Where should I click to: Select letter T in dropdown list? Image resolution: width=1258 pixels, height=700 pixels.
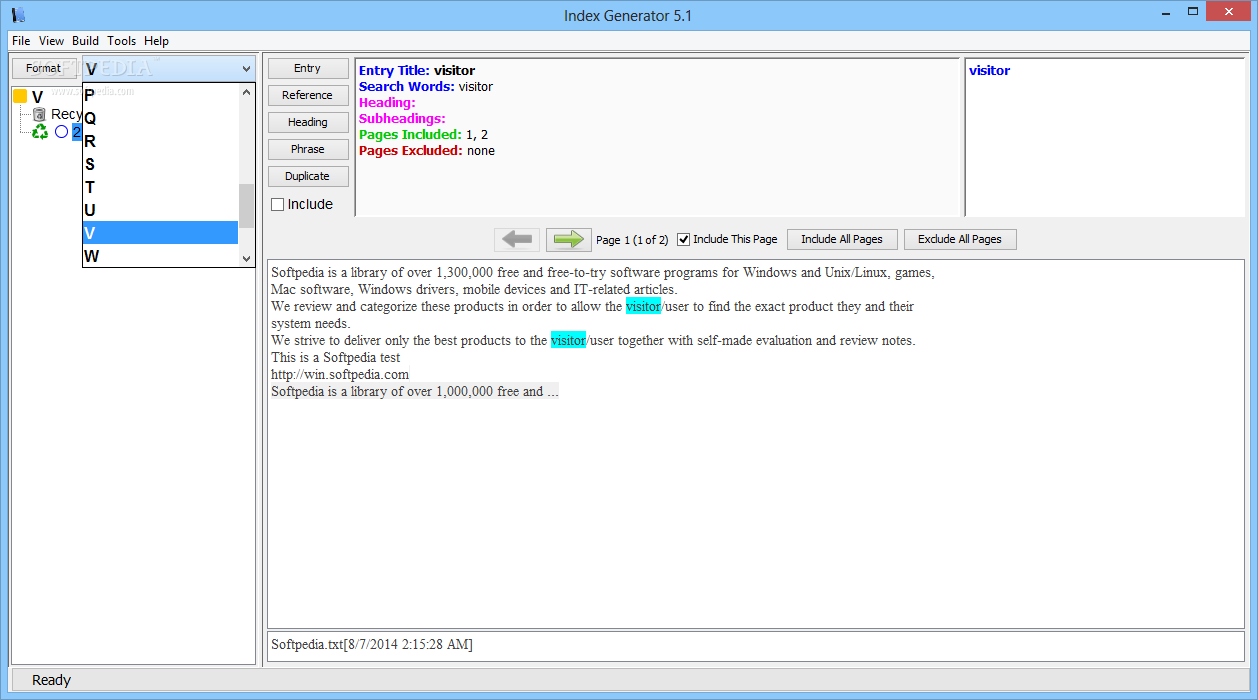click(160, 187)
